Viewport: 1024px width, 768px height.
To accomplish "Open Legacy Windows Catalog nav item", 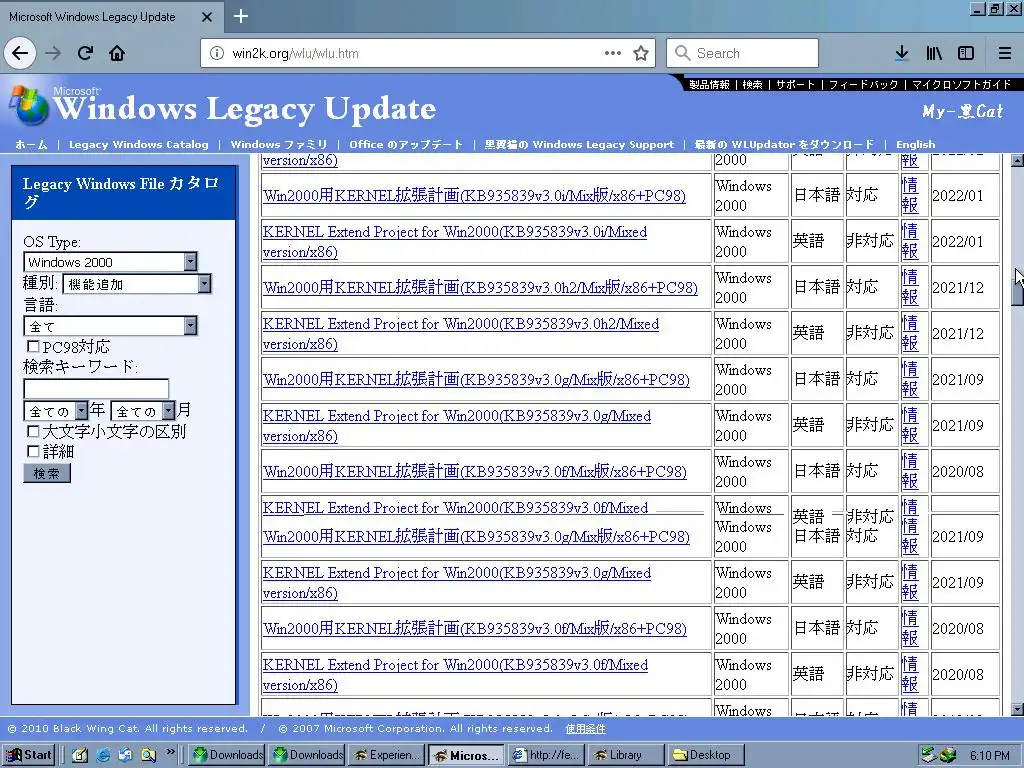I will point(138,144).
